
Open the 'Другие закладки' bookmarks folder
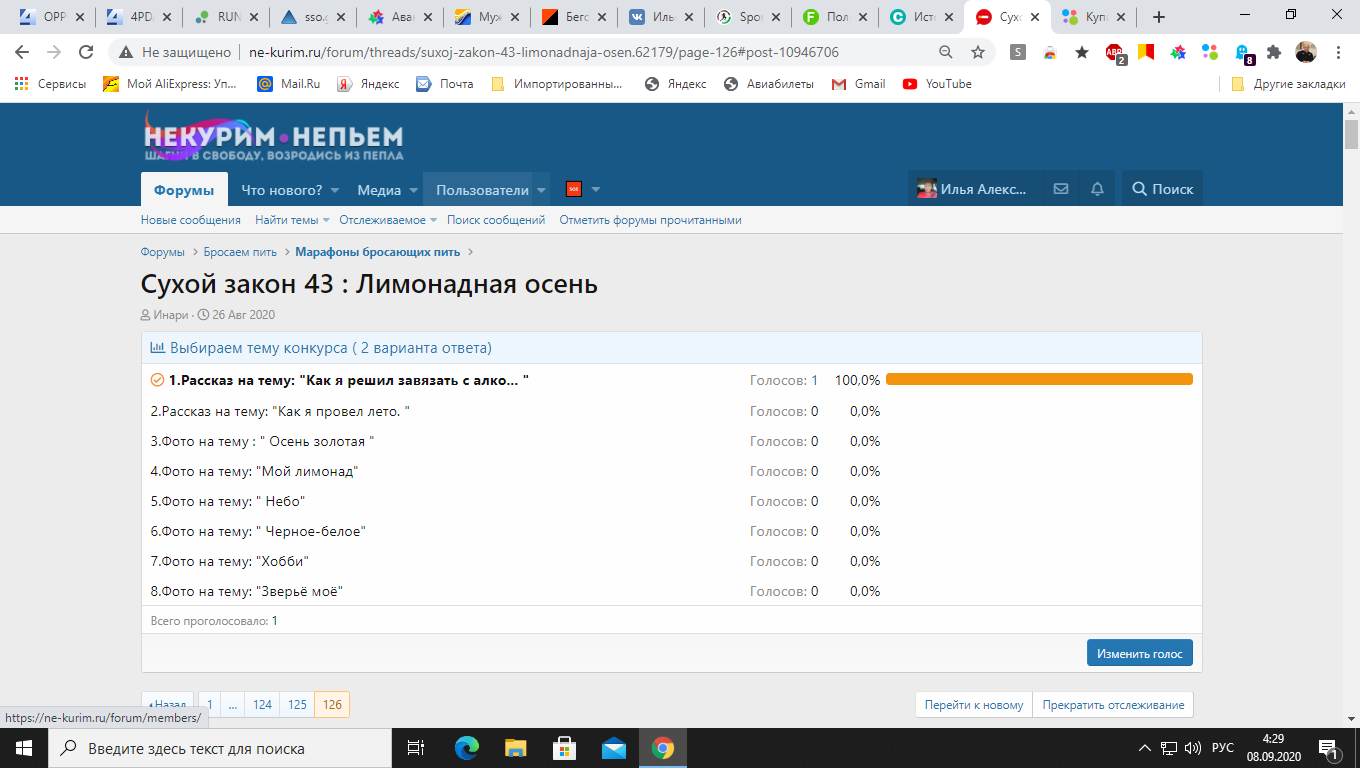point(1288,84)
